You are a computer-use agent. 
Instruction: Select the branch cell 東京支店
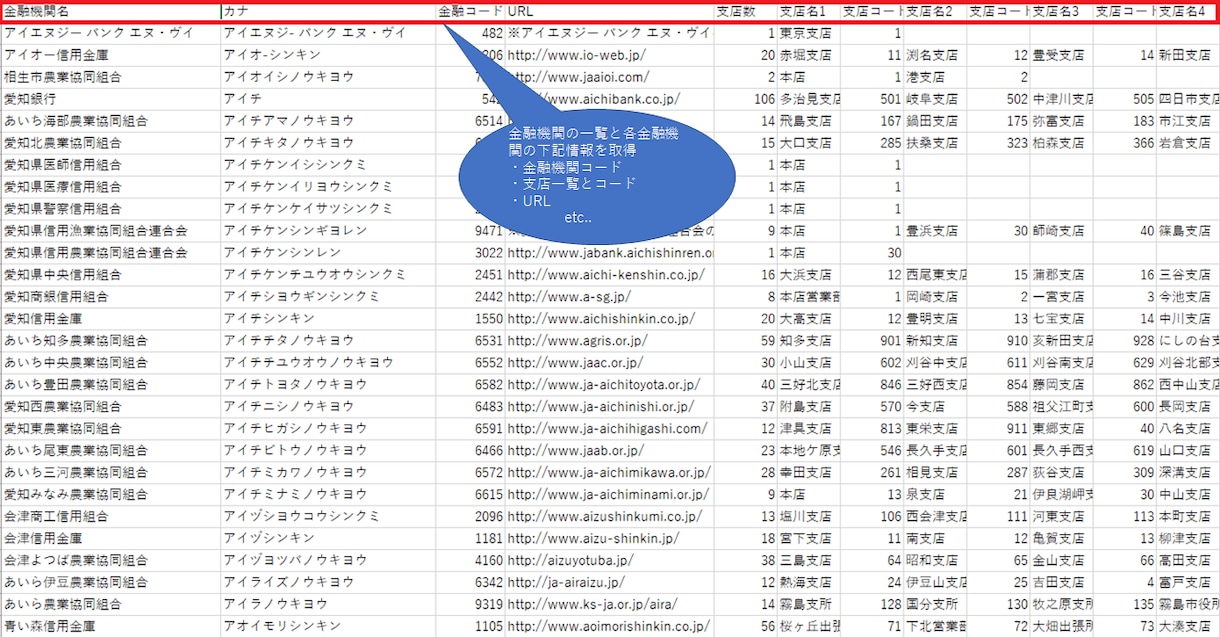808,33
